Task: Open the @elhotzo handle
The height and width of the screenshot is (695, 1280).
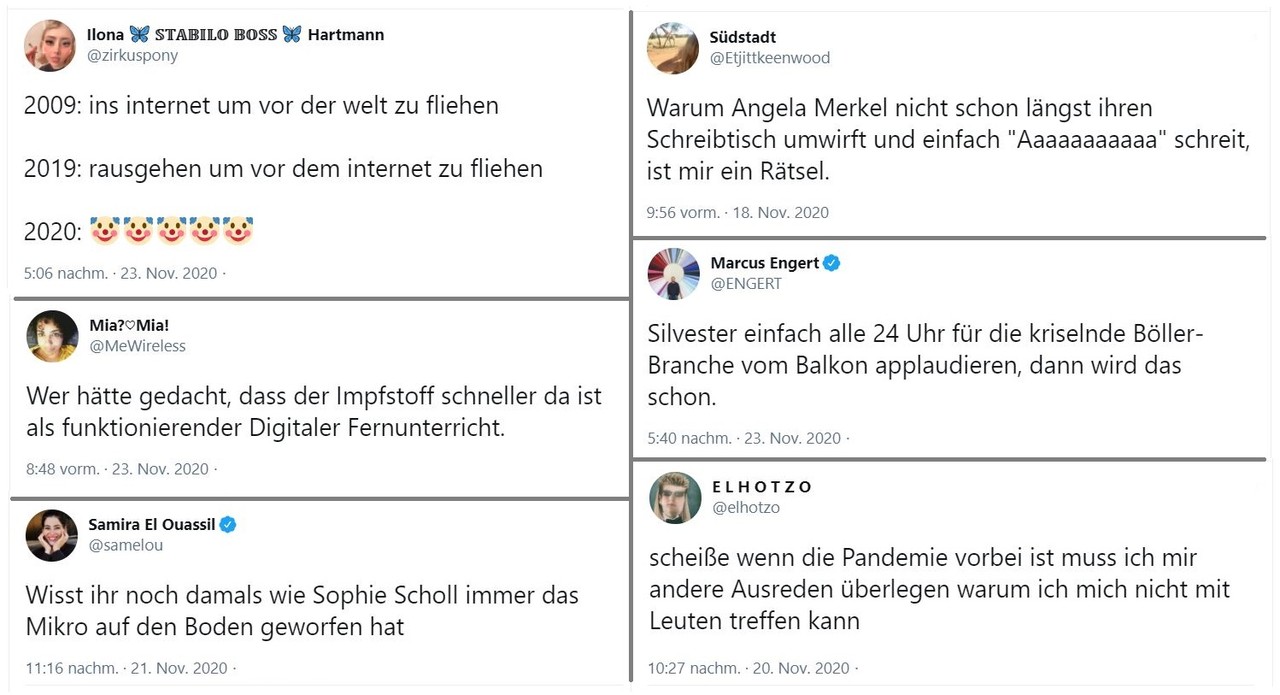Action: pos(746,508)
